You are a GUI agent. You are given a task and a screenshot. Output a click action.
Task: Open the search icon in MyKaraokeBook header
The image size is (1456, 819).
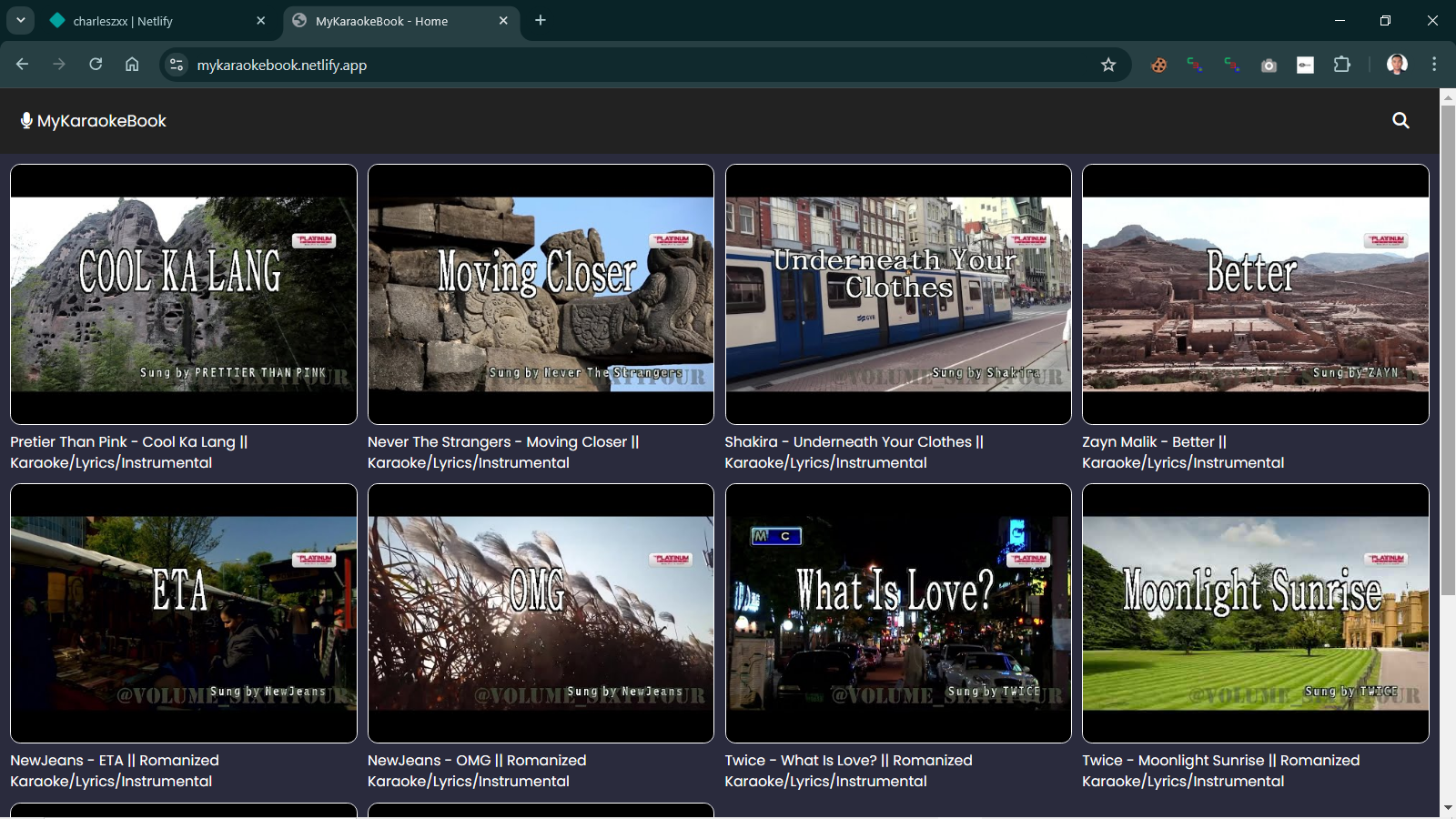click(x=1400, y=120)
